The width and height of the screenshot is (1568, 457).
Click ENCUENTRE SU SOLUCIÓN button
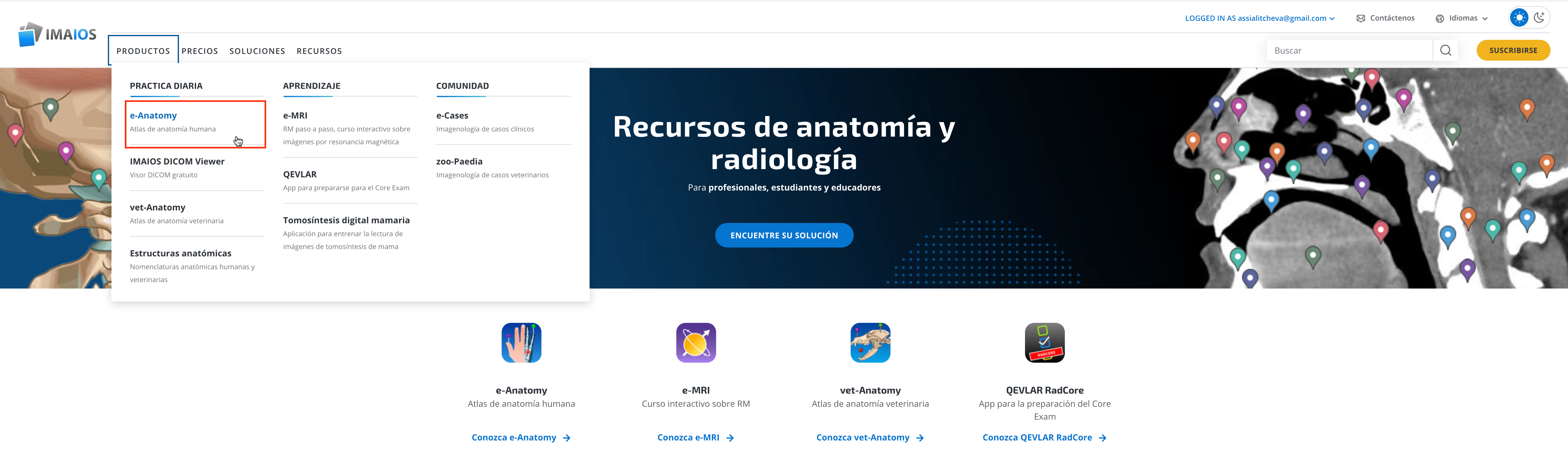(784, 236)
